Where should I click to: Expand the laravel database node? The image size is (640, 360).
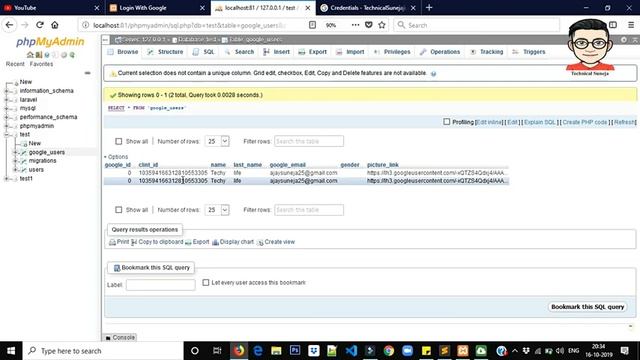6,100
